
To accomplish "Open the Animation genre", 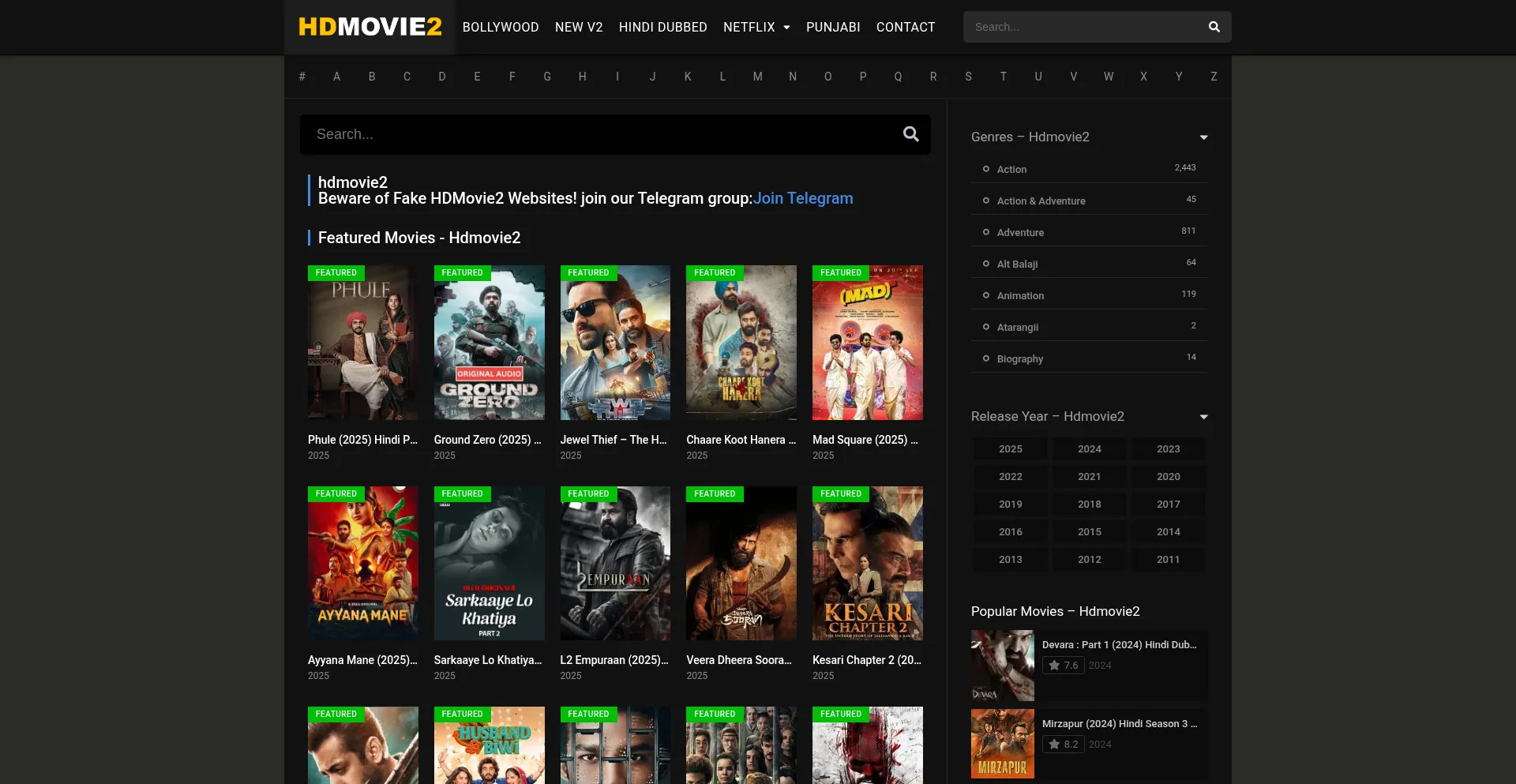I will [1020, 296].
